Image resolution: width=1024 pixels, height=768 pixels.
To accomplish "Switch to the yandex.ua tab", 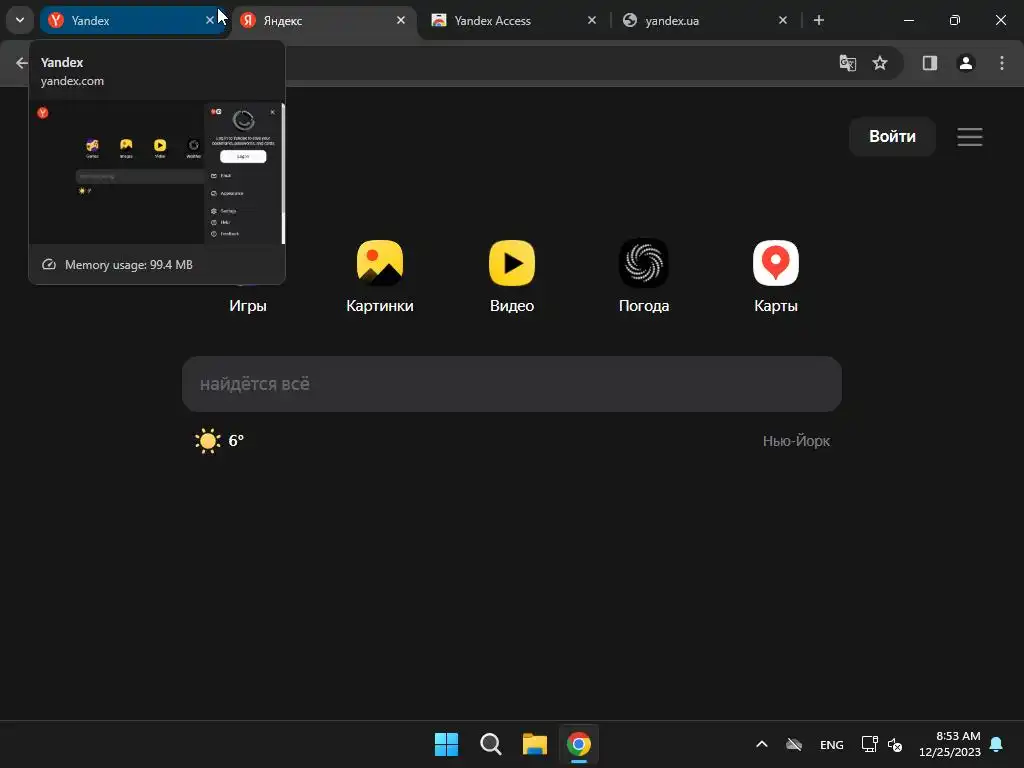I will pos(705,20).
